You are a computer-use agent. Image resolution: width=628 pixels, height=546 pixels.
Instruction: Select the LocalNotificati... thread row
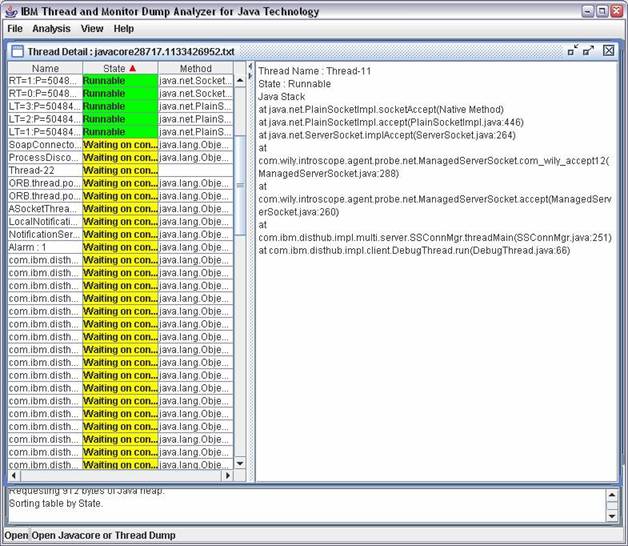[x=121, y=222]
